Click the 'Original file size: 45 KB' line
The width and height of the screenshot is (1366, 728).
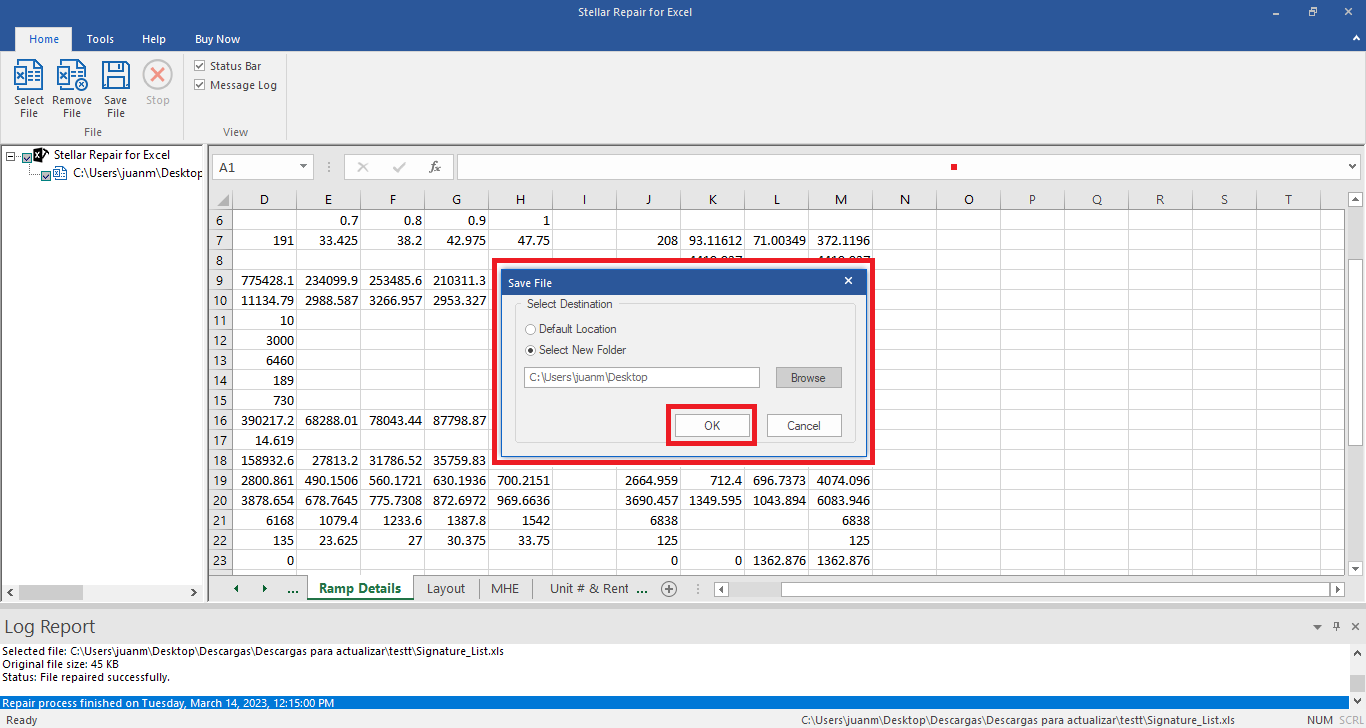61,664
